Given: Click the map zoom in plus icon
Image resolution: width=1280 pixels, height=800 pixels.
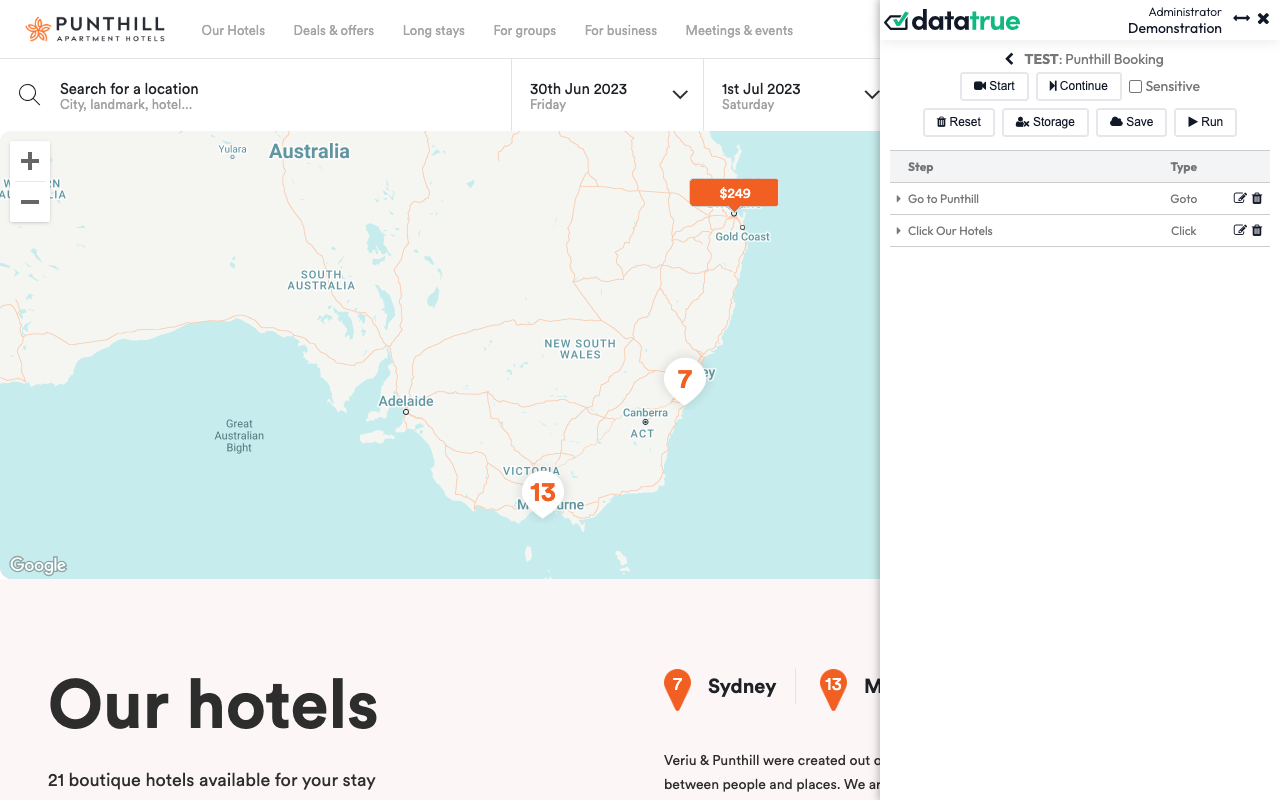Looking at the screenshot, I should [30, 161].
